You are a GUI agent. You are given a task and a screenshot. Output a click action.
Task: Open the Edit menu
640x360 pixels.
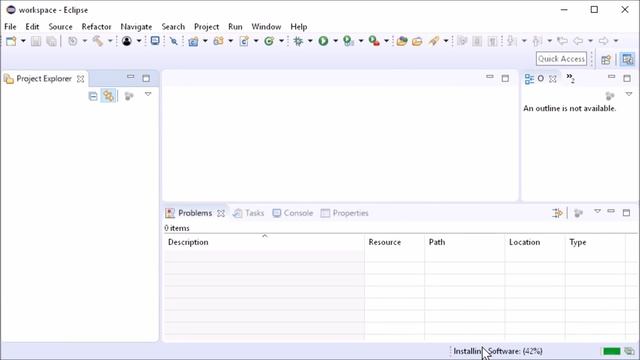point(32,27)
